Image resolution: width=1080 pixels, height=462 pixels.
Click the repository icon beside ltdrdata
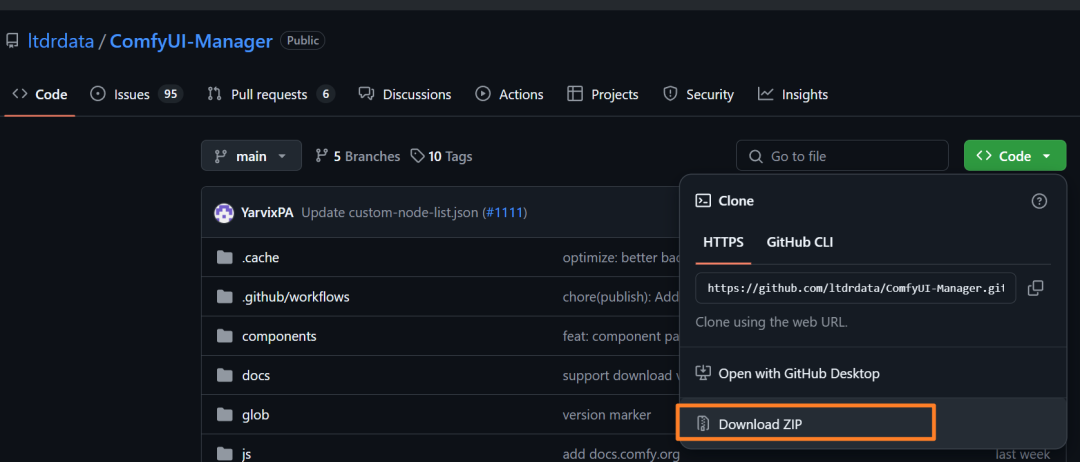click(x=12, y=41)
